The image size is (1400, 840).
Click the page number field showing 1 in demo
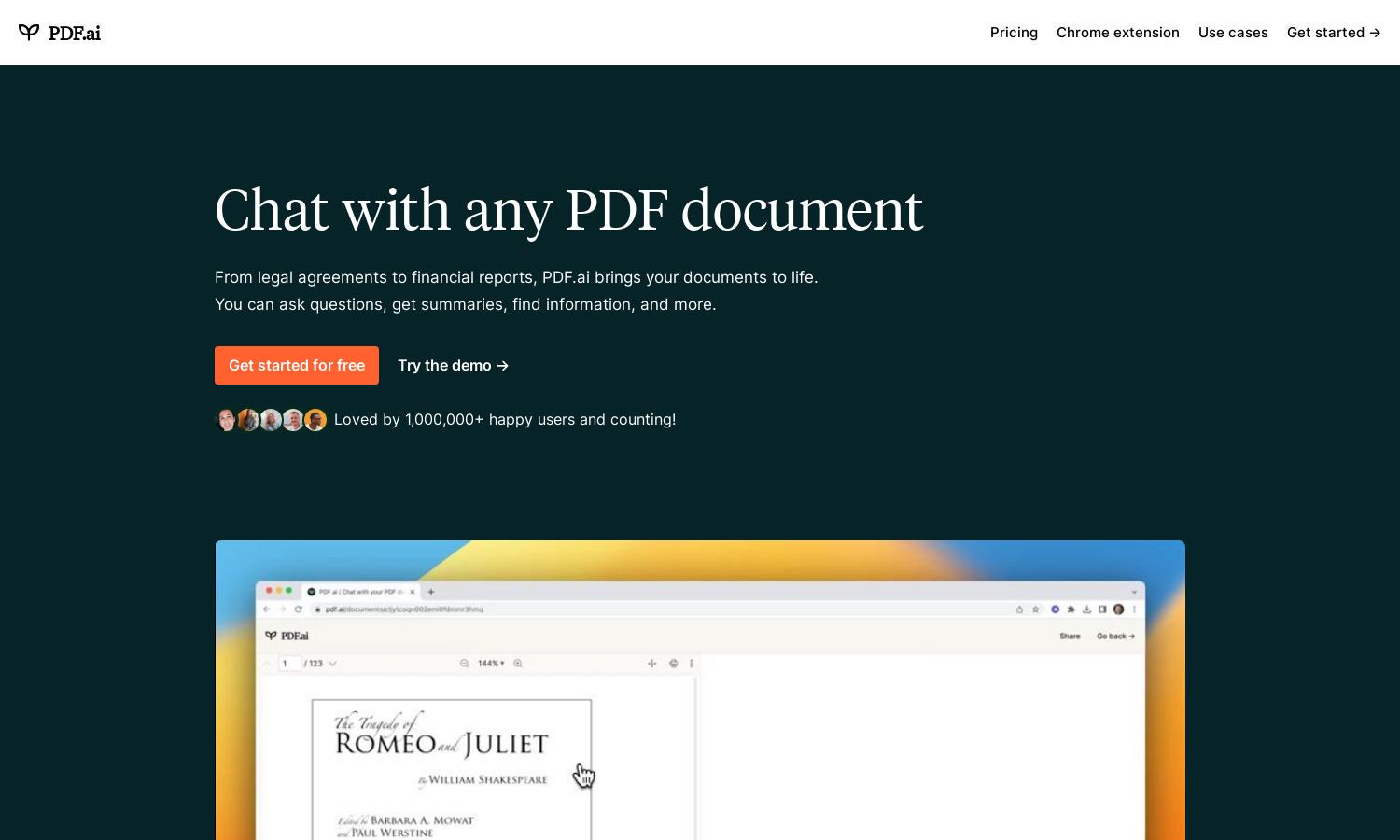click(290, 664)
